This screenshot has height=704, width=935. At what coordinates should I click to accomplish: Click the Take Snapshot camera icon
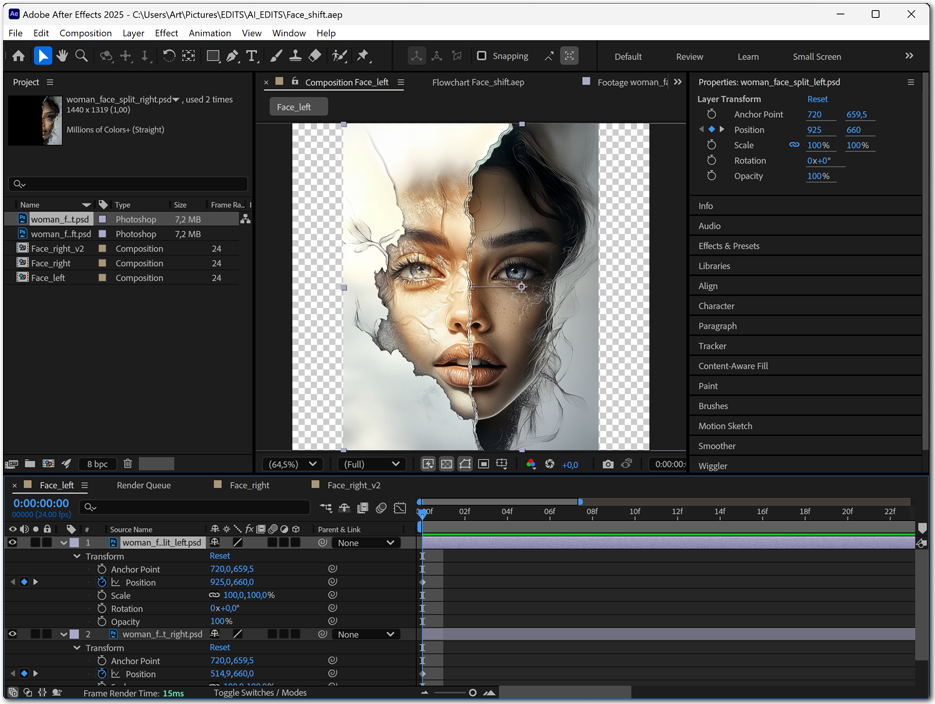point(608,464)
